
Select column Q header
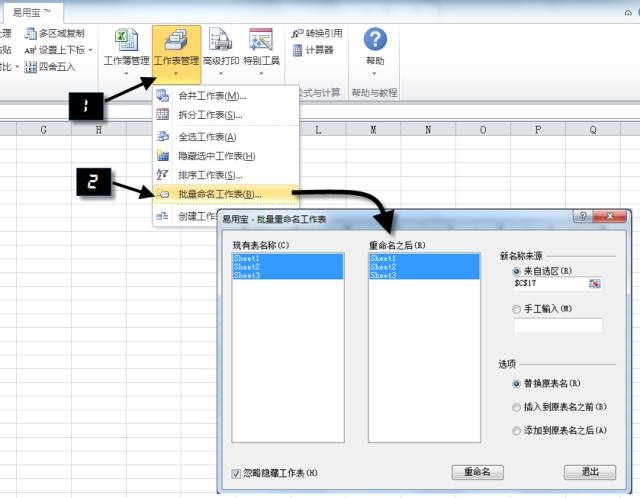tap(593, 130)
